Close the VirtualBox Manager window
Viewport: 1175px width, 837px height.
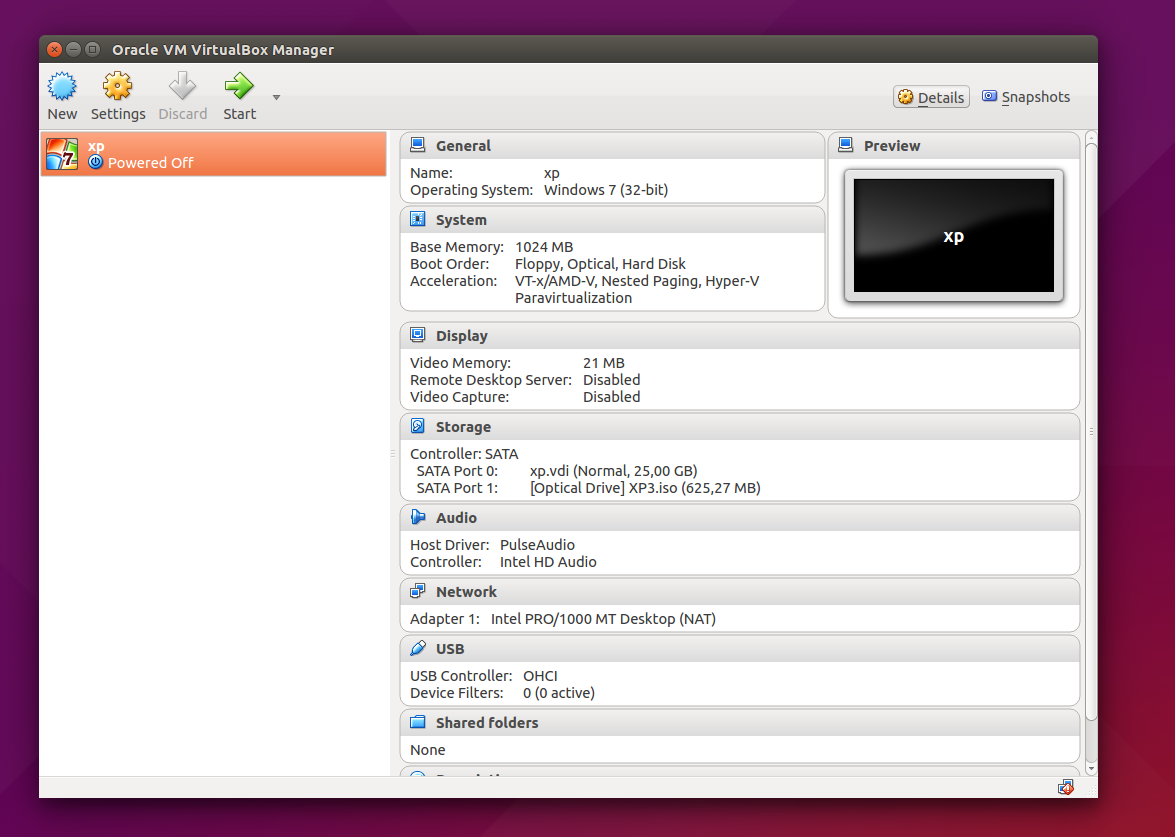pyautogui.click(x=54, y=49)
